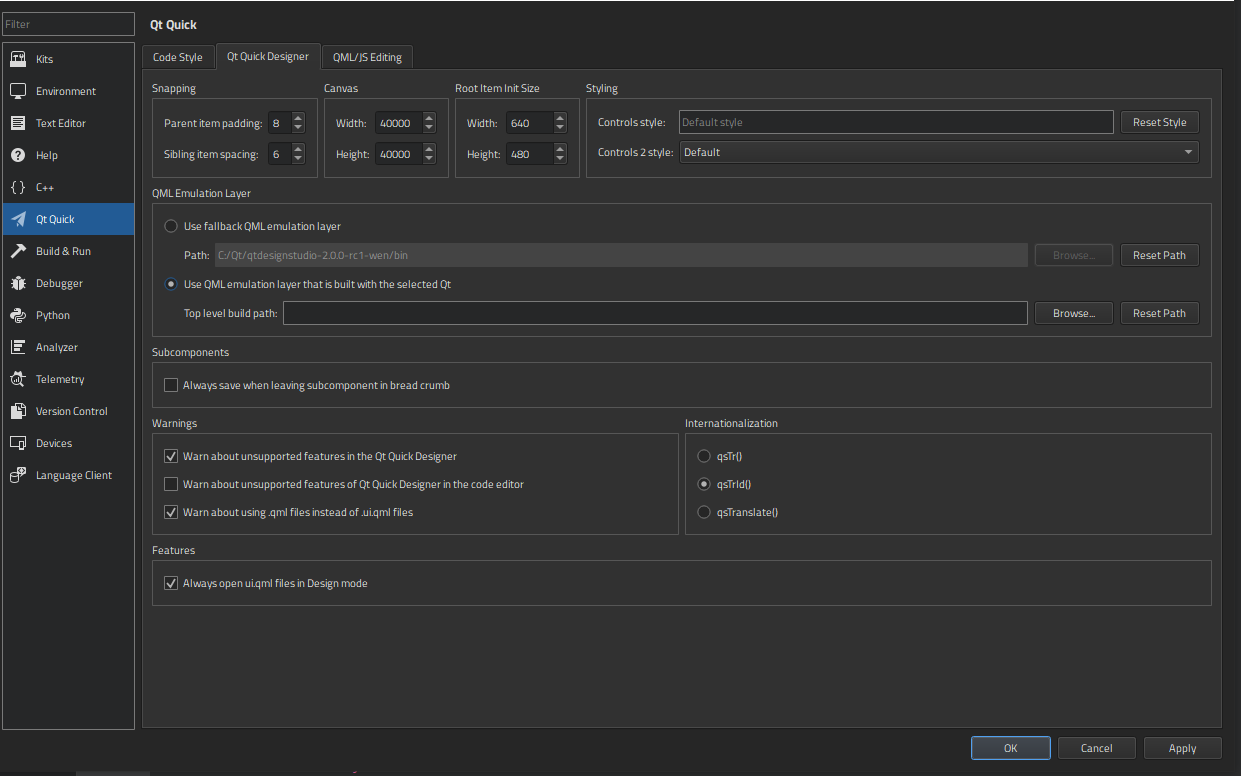Viewport: 1241px width, 776px height.
Task: Open Text Editor settings icon
Action: pyautogui.click(x=18, y=123)
